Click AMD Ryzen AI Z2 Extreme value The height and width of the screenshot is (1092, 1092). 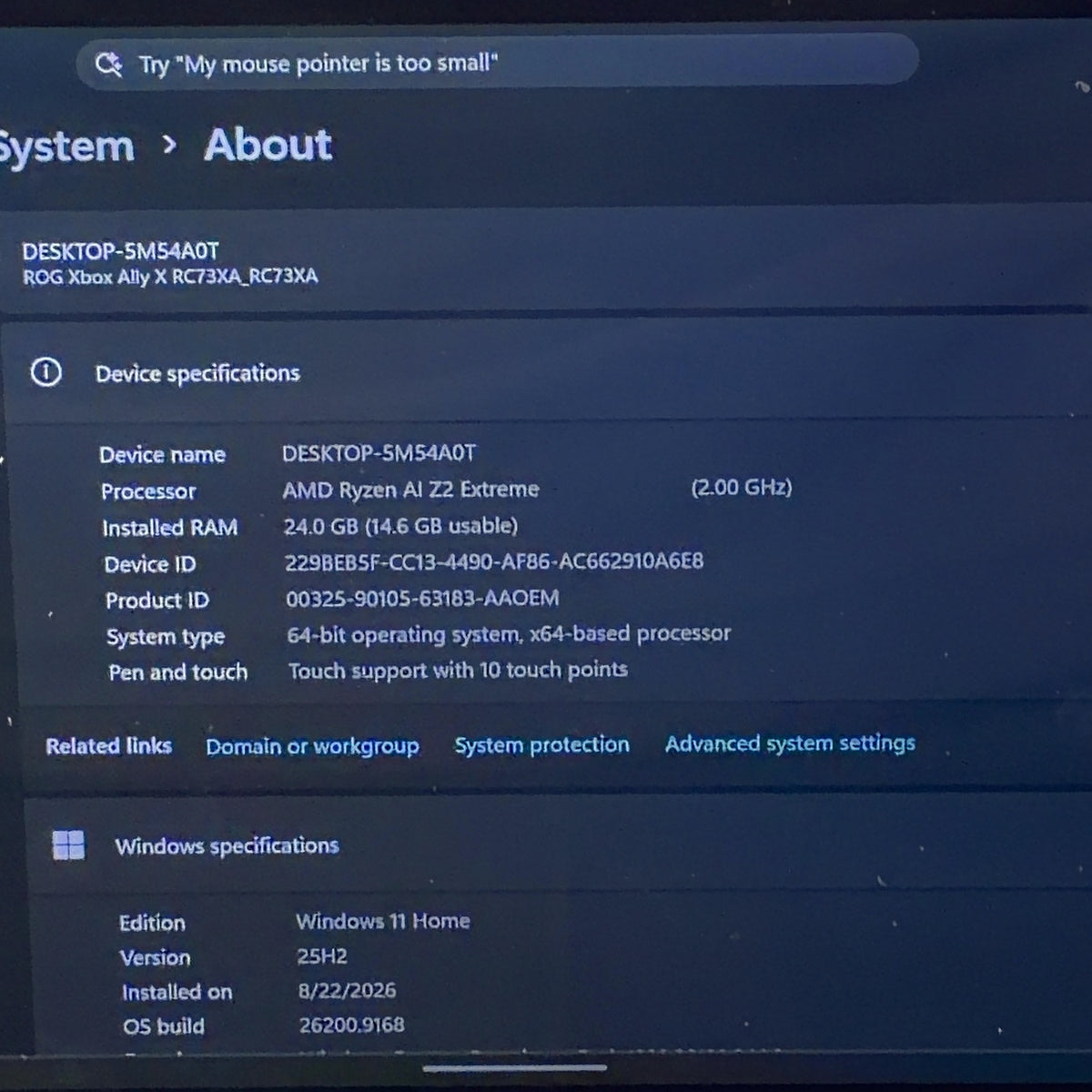click(x=410, y=490)
